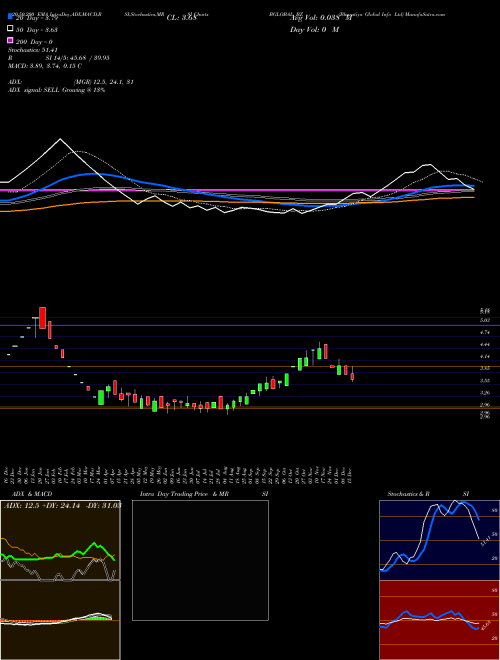Select the '50 Day = 3.63' legend text
Image resolution: width=500 pixels, height=660 pixels.
(x=37, y=30)
